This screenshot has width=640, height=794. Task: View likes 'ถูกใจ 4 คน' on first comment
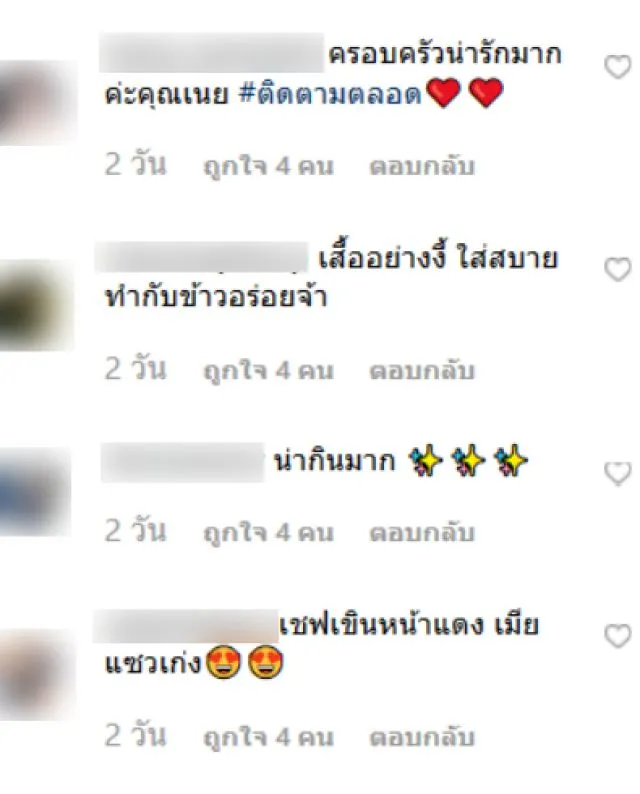(x=268, y=167)
